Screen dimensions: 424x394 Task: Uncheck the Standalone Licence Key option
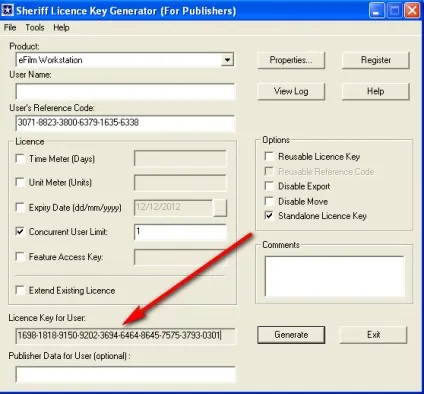click(269, 216)
